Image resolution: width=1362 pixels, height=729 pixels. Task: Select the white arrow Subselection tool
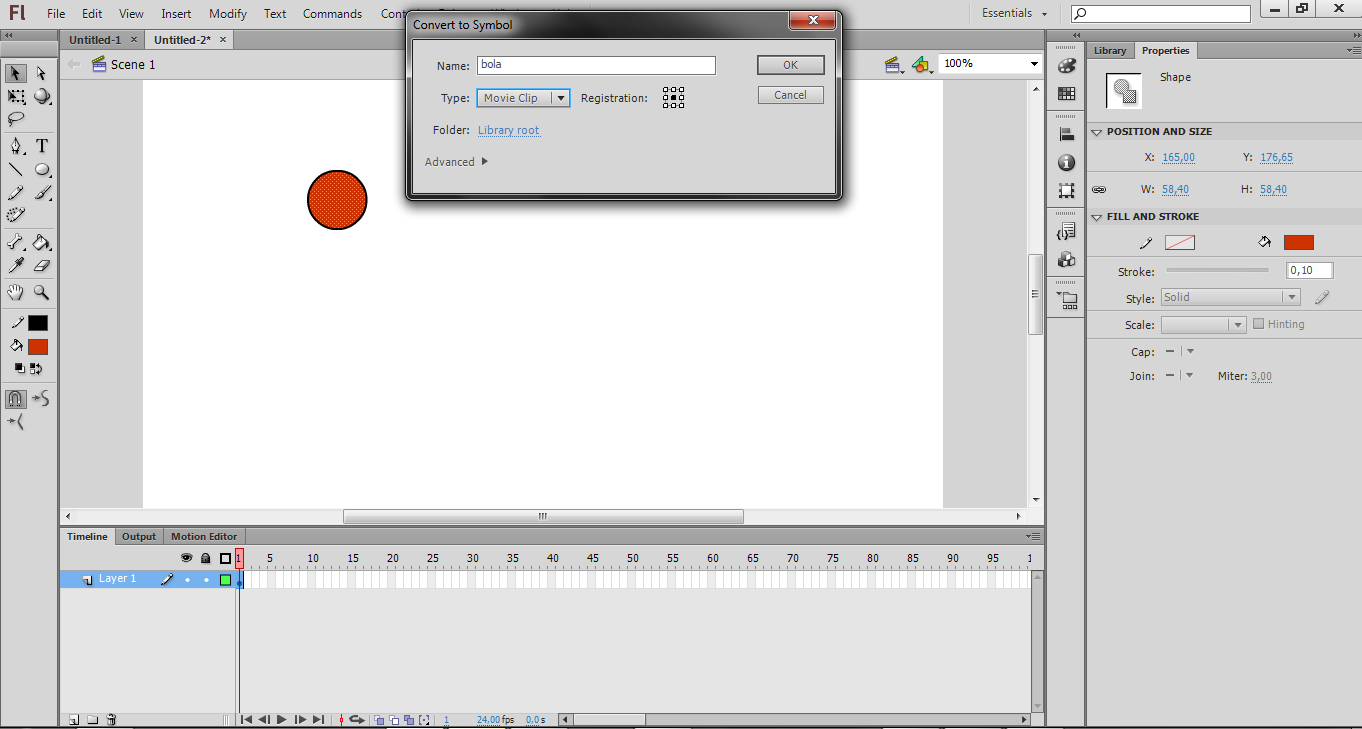(41, 73)
